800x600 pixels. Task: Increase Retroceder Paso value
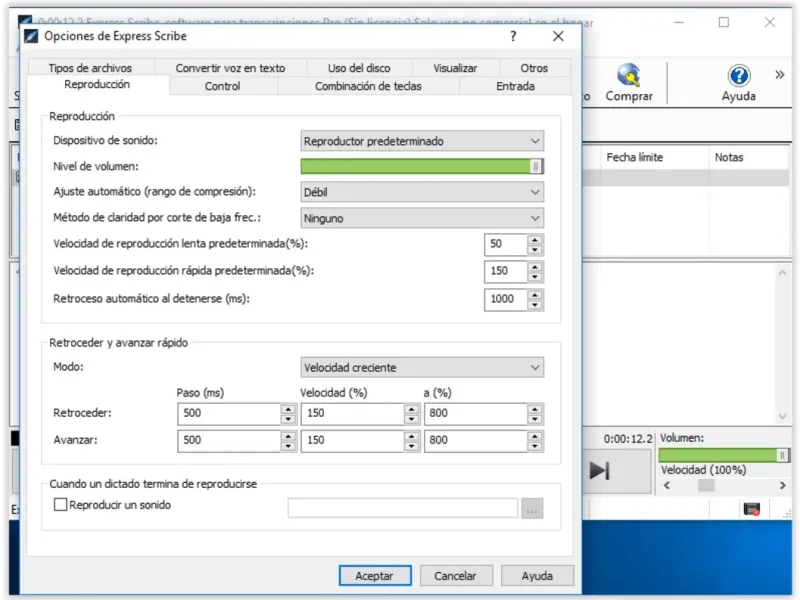[288, 409]
